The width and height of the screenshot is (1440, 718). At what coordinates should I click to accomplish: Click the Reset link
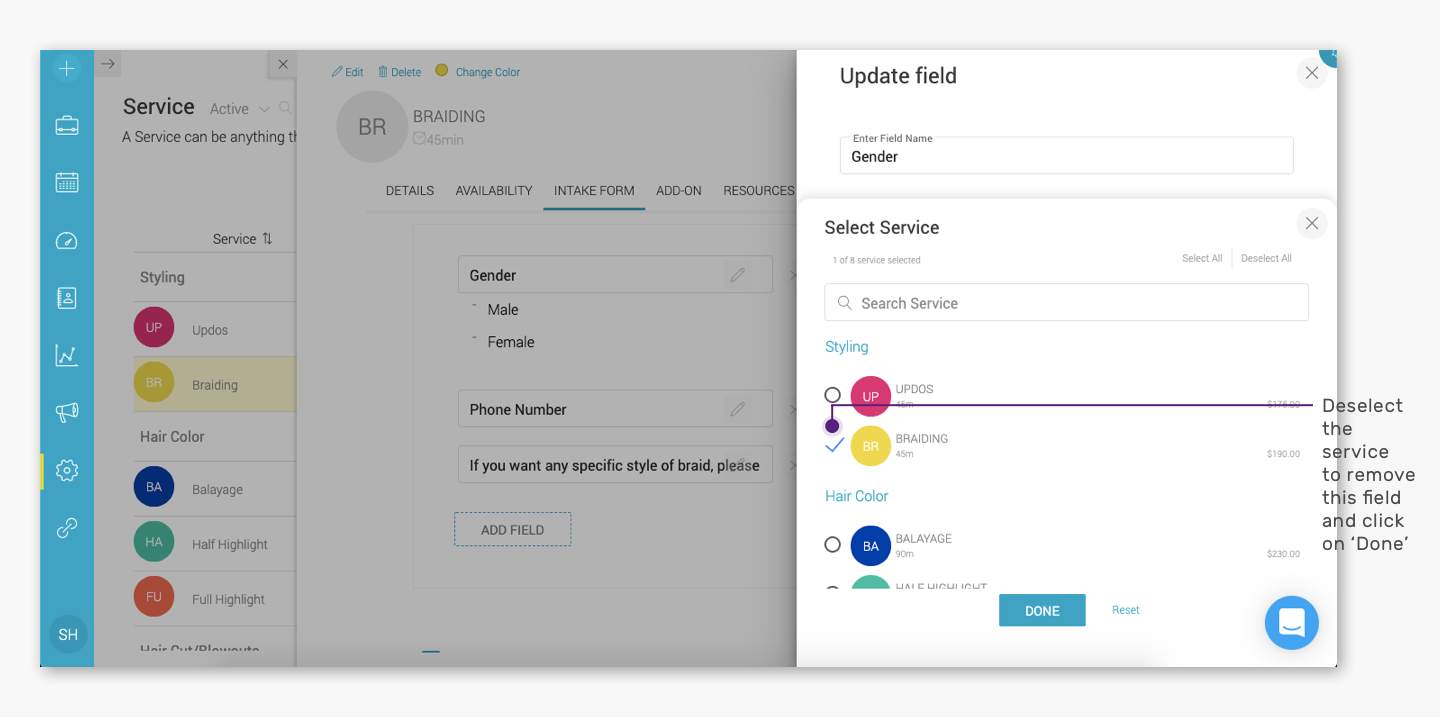[x=1125, y=610]
